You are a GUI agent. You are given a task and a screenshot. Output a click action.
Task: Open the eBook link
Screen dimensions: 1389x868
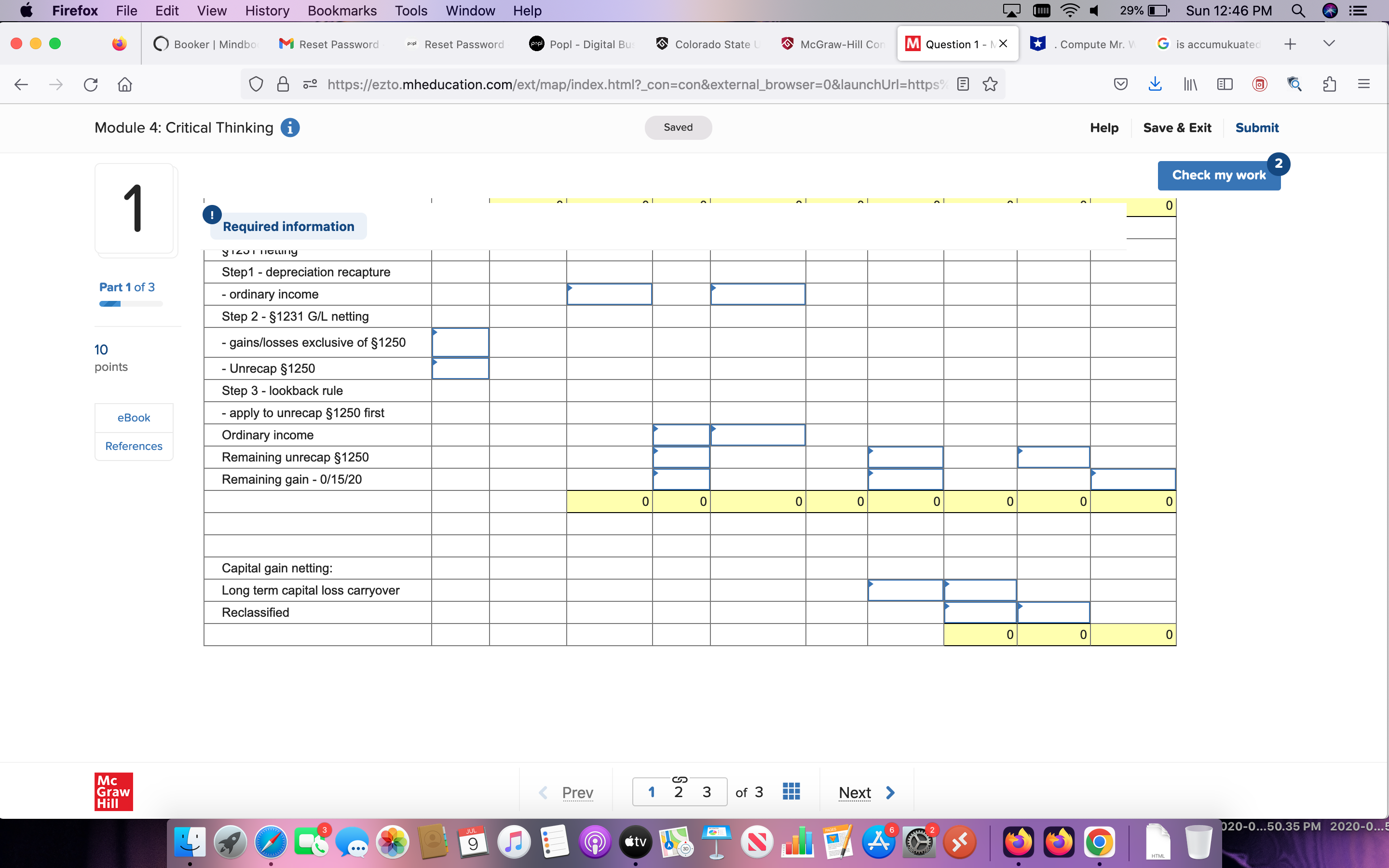[x=134, y=417]
